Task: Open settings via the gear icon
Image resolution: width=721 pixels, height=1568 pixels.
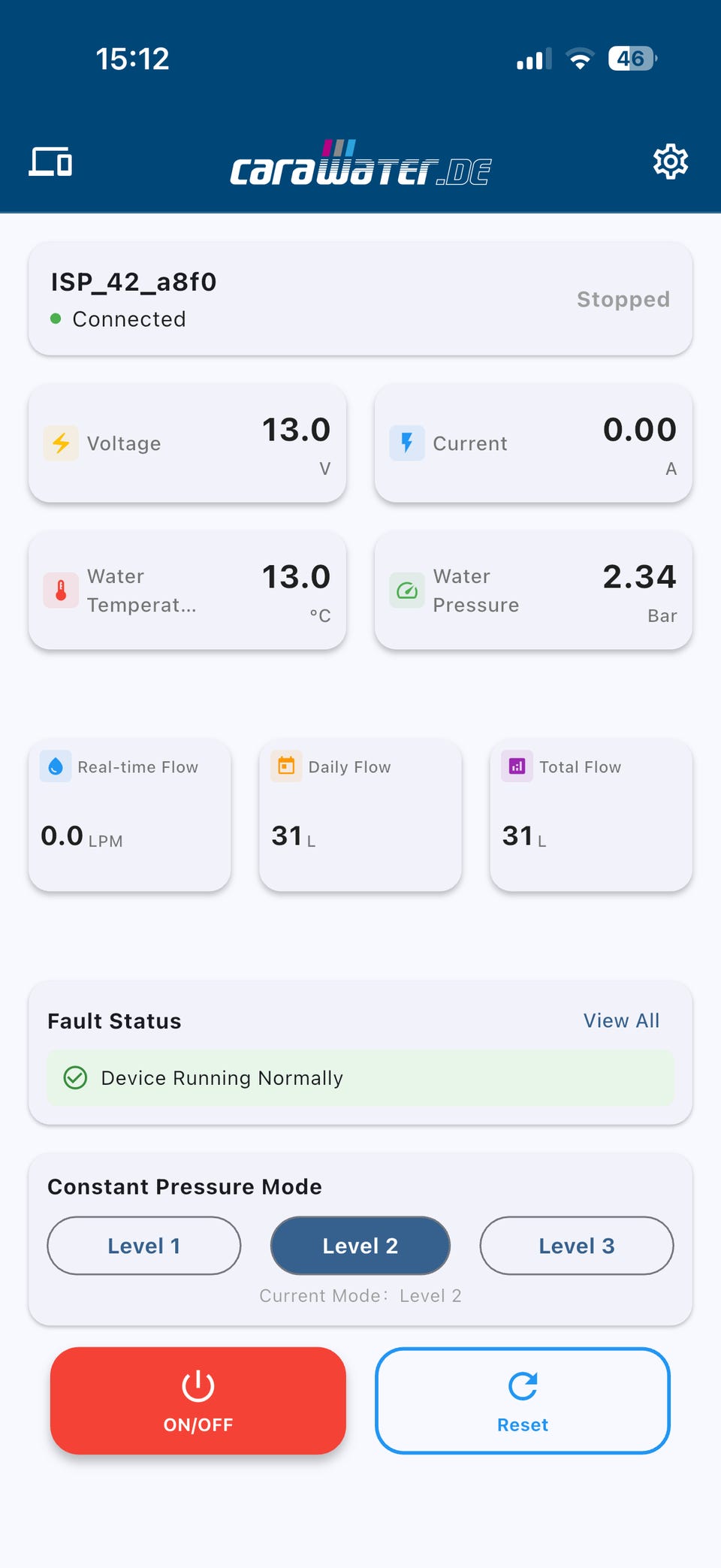Action: (670, 162)
